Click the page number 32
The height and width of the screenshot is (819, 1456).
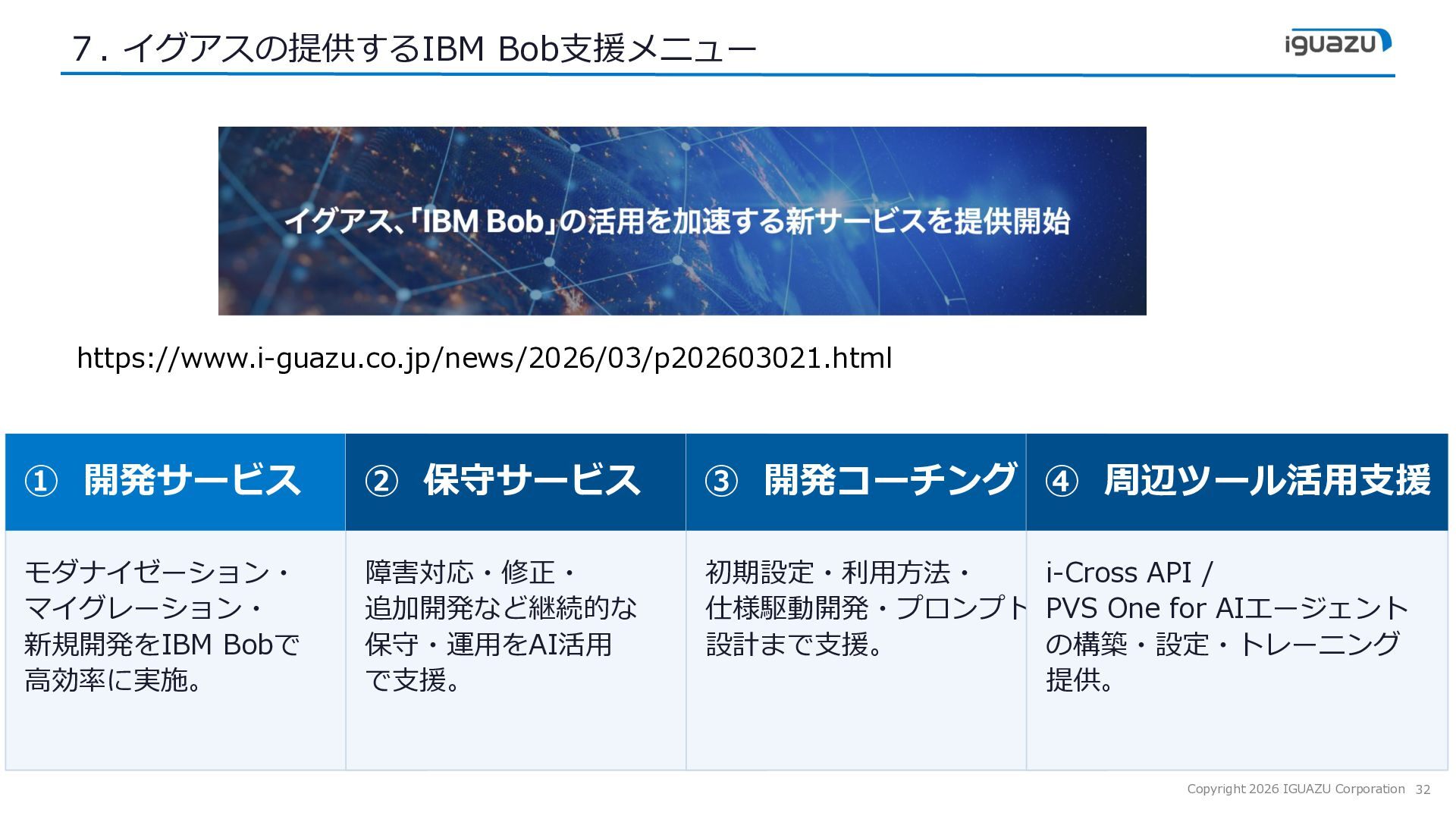1423,789
